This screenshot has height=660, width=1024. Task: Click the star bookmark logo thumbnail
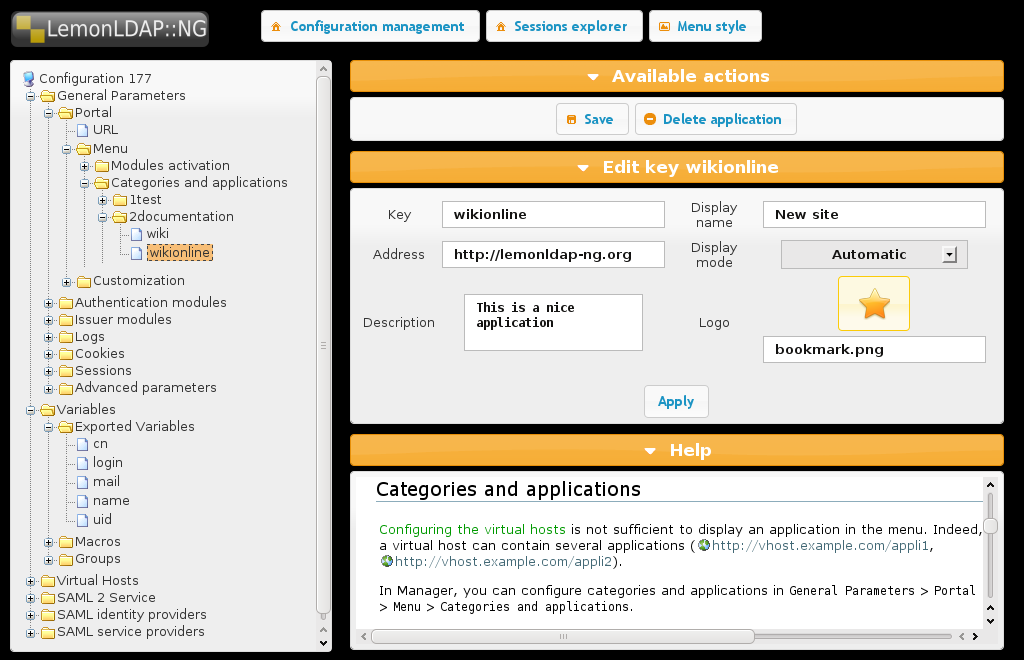pyautogui.click(x=874, y=304)
